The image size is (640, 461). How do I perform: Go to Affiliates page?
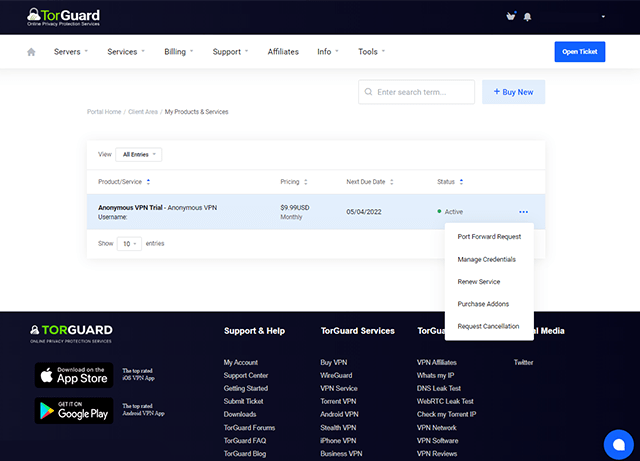tap(283, 52)
